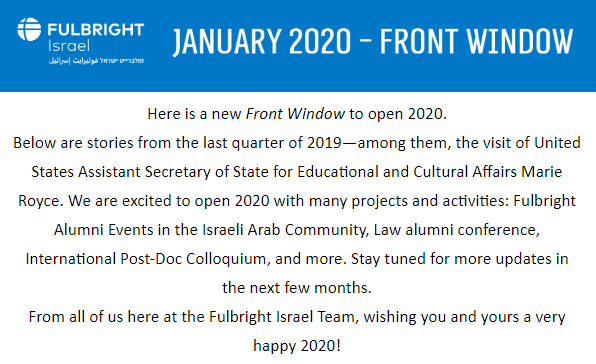This screenshot has width=596, height=364.
Task: Click the FULBRIGHT wordmark in header
Action: [x=95, y=30]
